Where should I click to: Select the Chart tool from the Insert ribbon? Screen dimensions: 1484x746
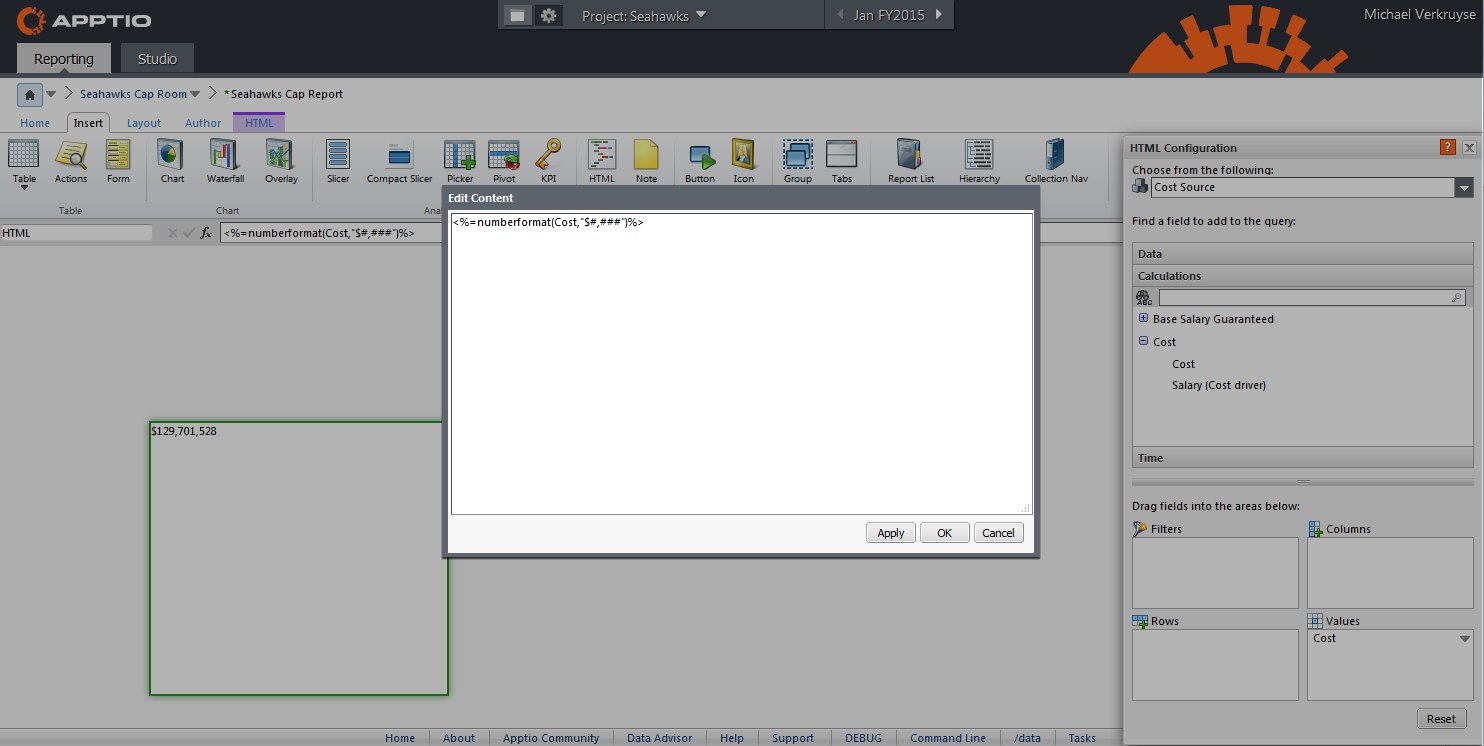pyautogui.click(x=171, y=160)
